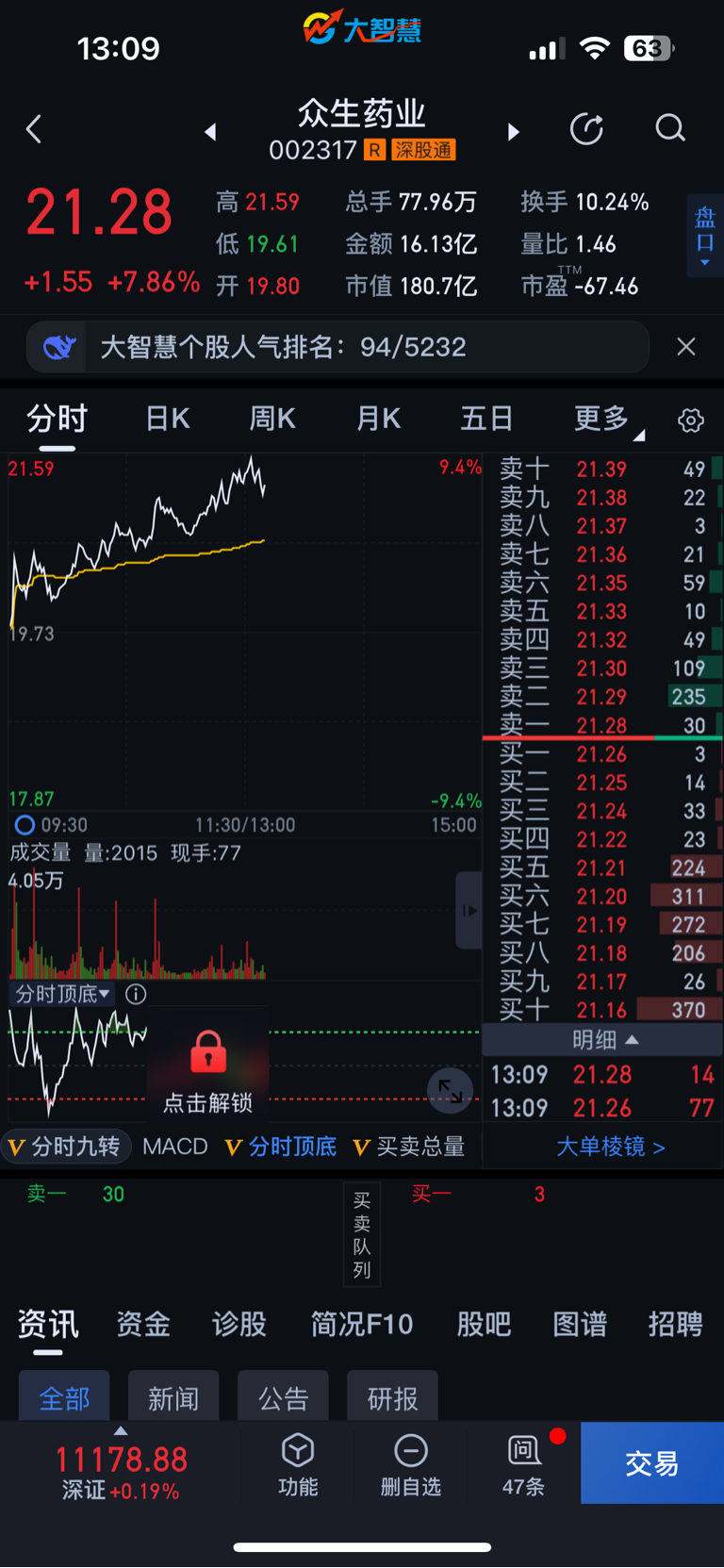
Task: Expand the 深证 index bar arrow
Action: pos(121,1431)
